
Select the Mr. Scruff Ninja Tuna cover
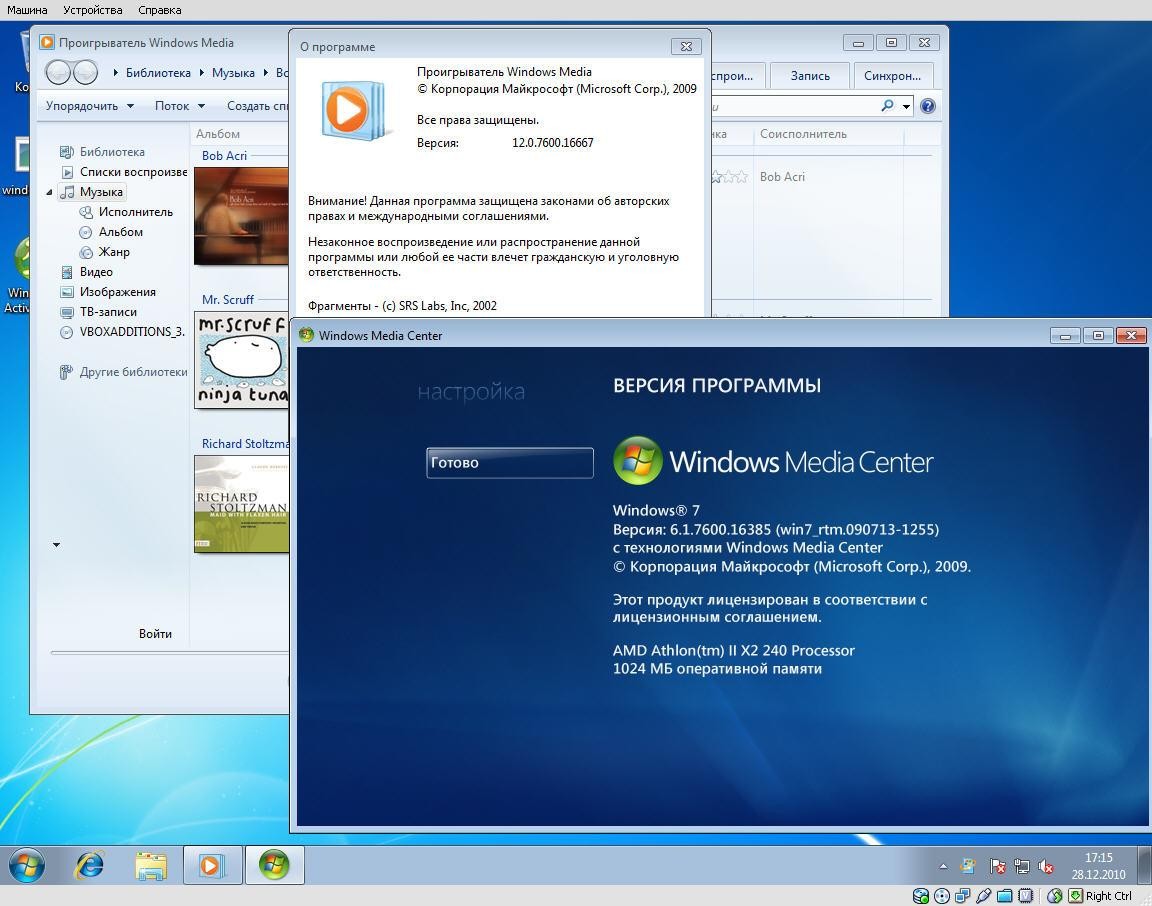241,360
